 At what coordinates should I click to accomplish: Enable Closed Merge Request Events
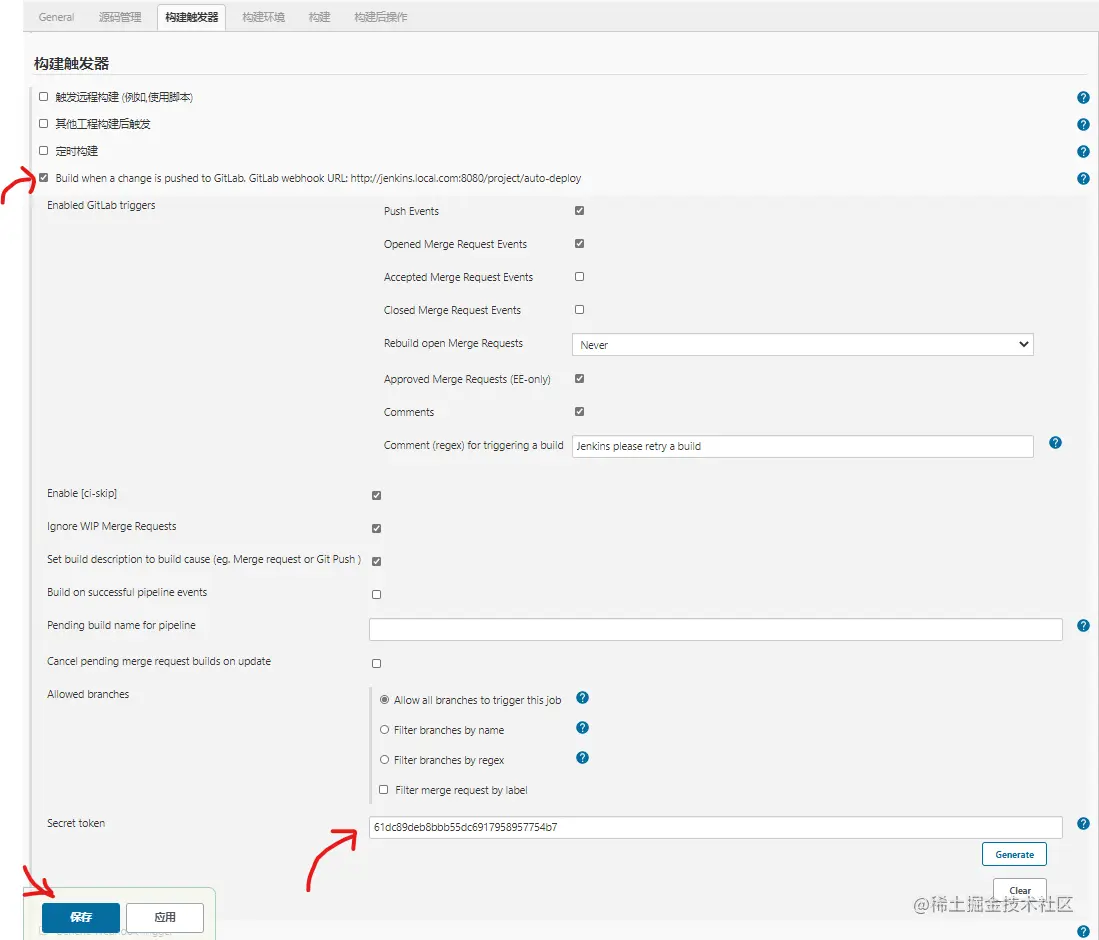point(579,309)
